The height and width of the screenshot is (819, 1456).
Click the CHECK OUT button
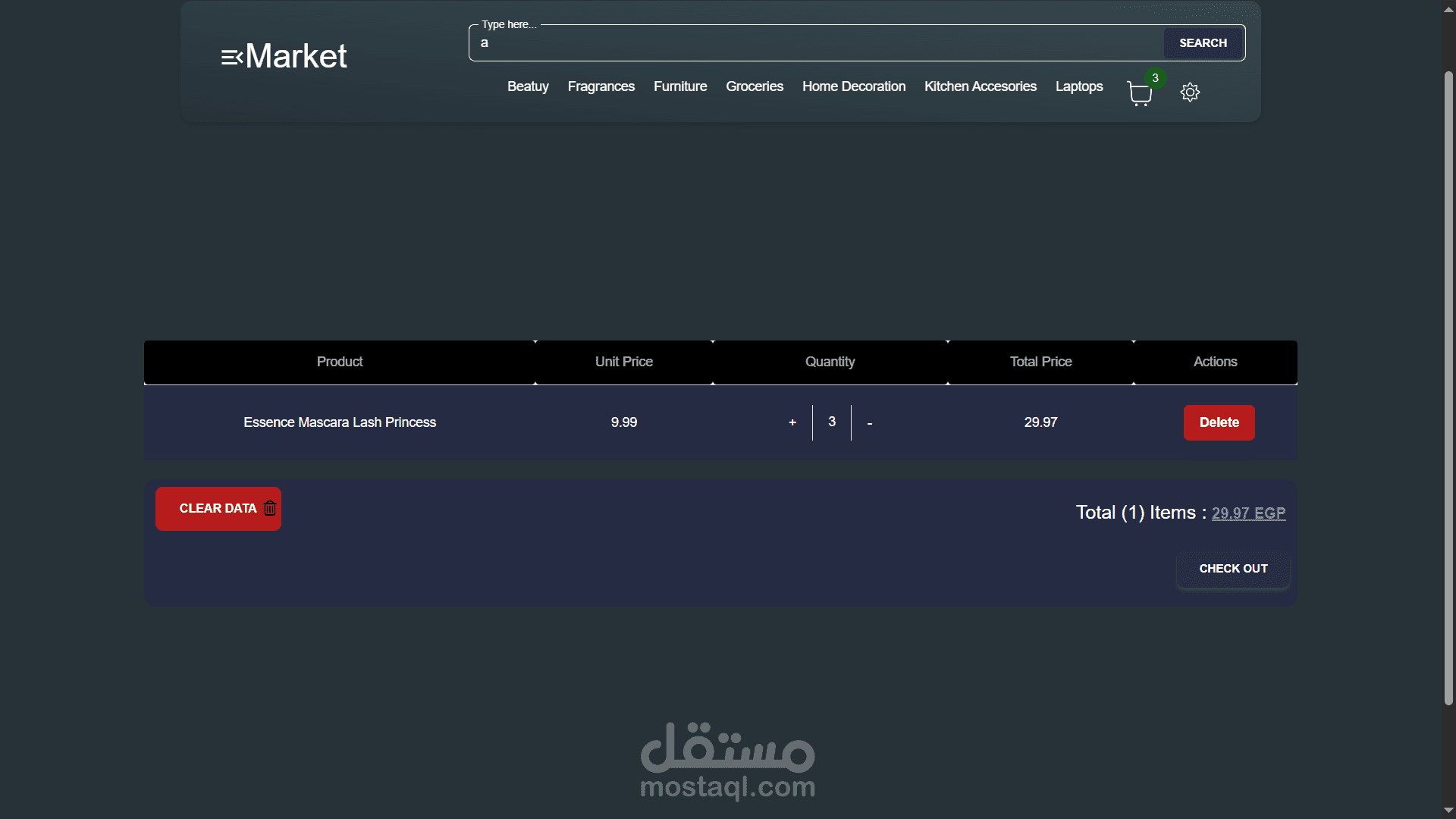(x=1233, y=569)
